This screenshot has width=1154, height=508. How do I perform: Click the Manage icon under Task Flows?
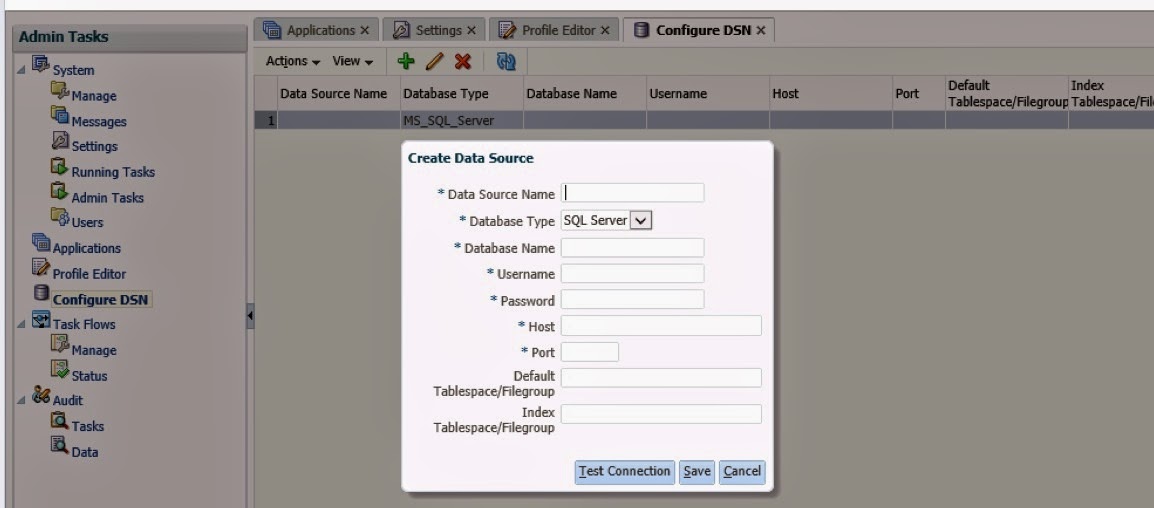[60, 344]
